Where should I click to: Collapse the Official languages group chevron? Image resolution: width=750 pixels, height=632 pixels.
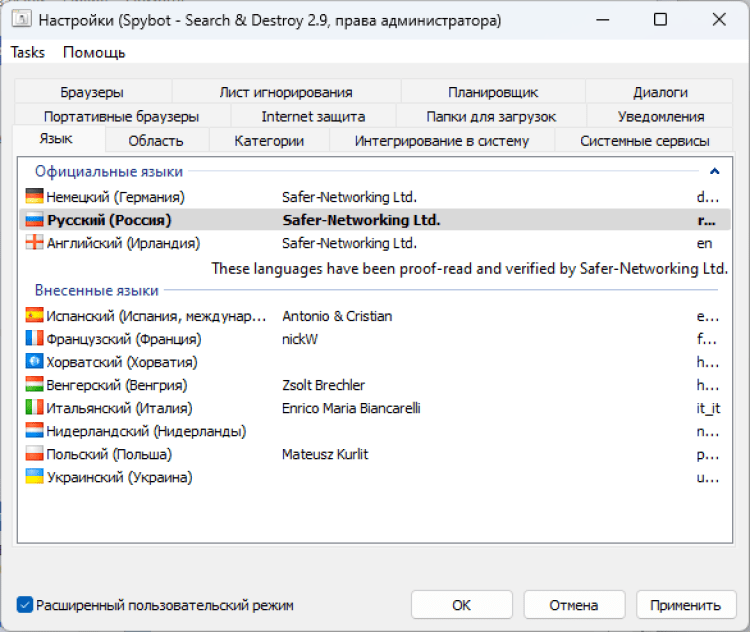714,172
